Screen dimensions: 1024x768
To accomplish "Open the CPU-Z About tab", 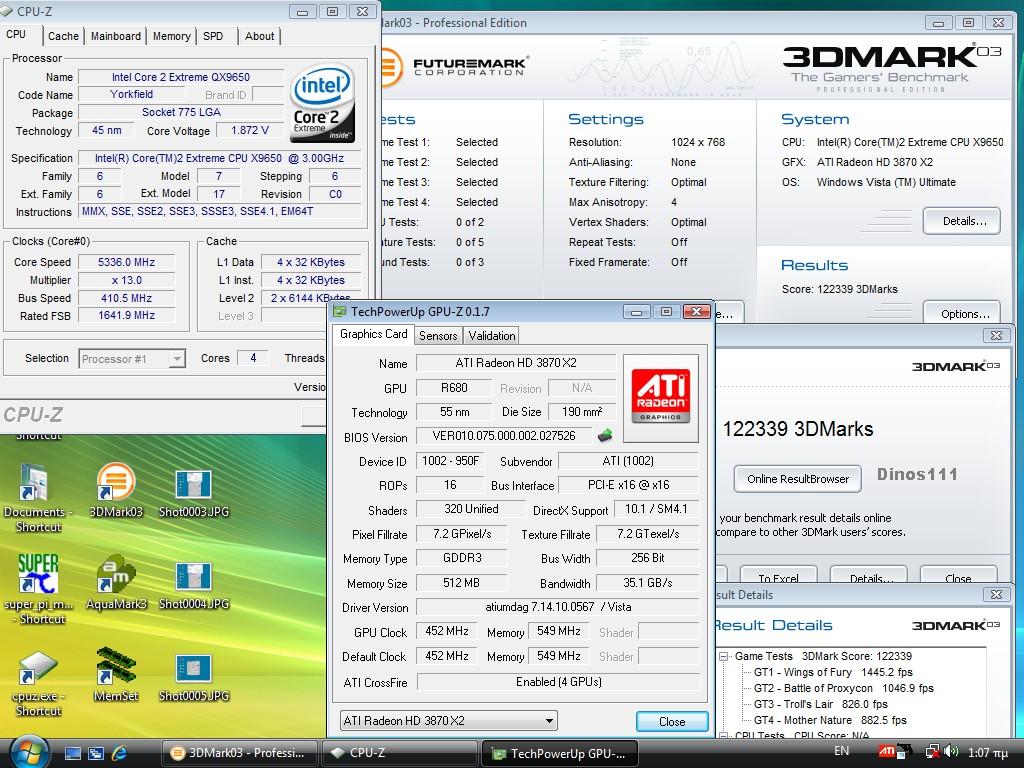I will click(x=259, y=37).
